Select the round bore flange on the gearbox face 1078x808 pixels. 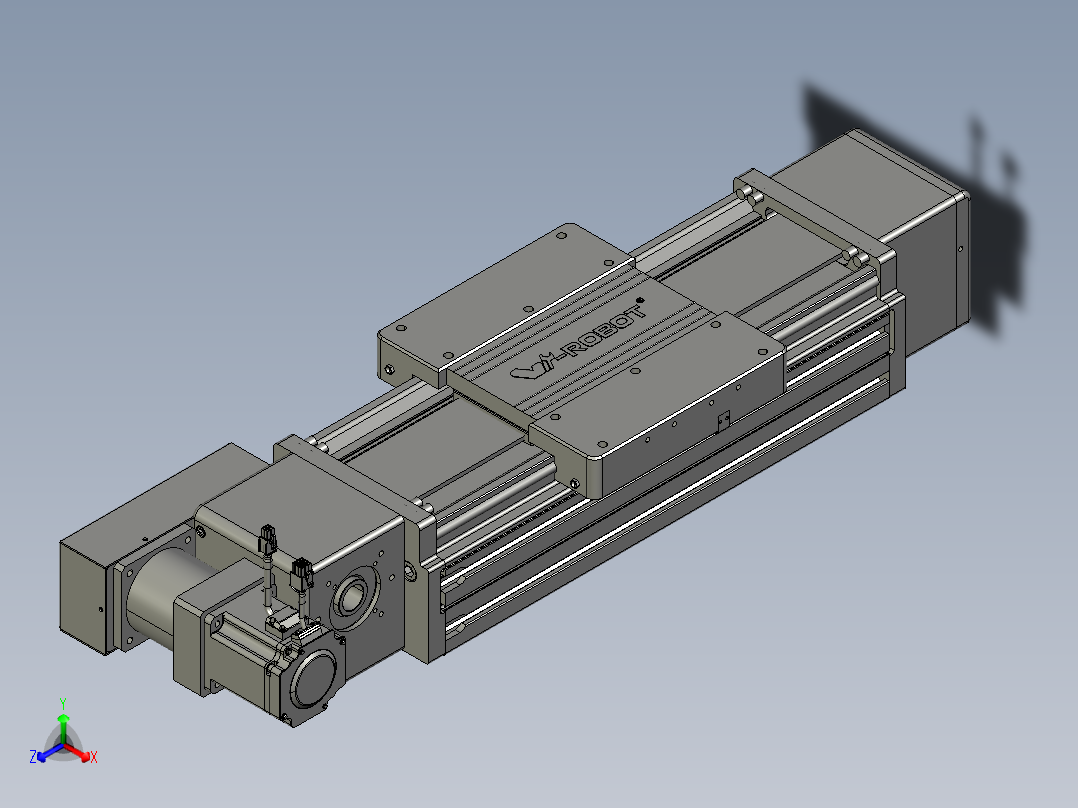pyautogui.click(x=353, y=597)
